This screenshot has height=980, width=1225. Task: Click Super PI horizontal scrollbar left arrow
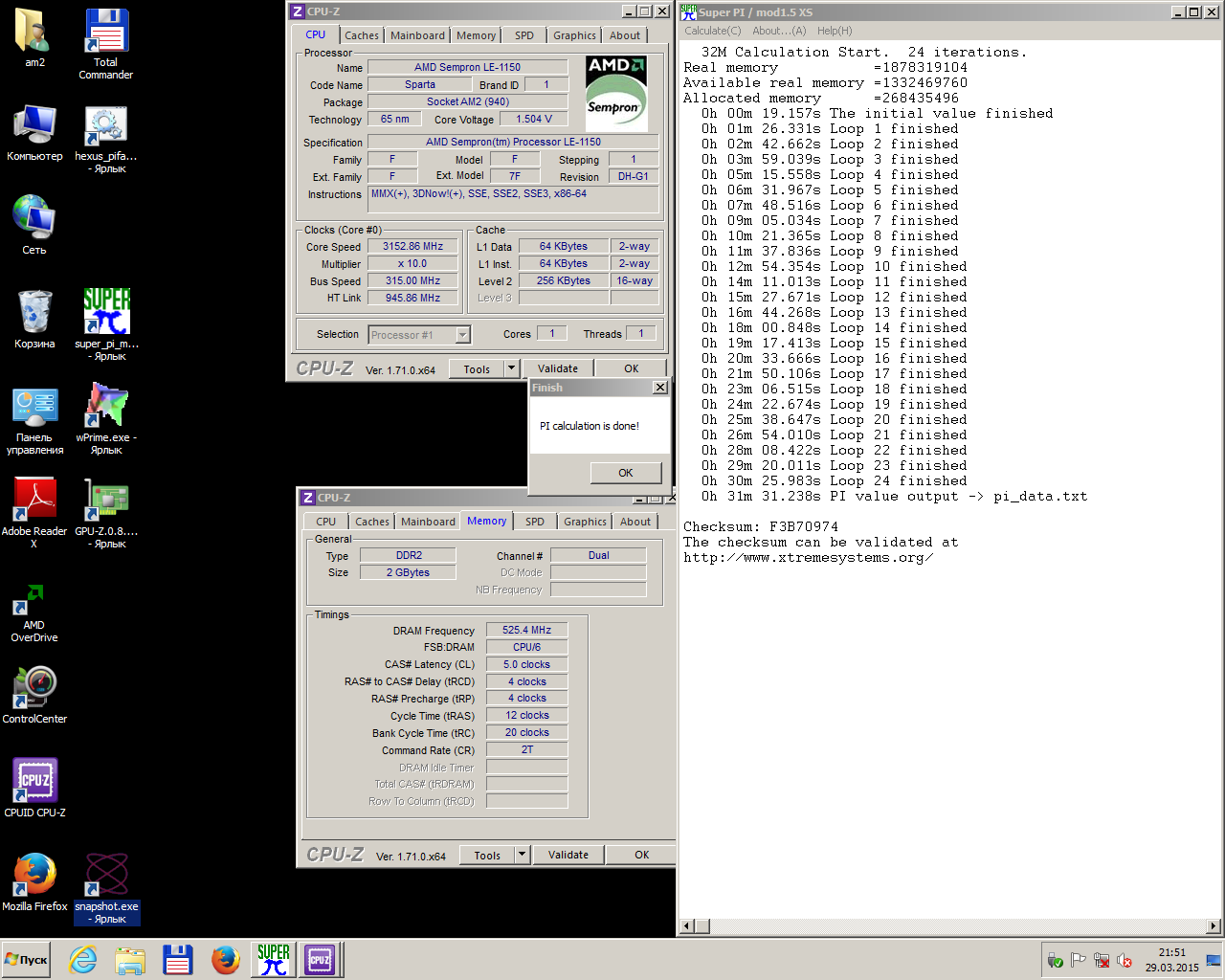[686, 926]
